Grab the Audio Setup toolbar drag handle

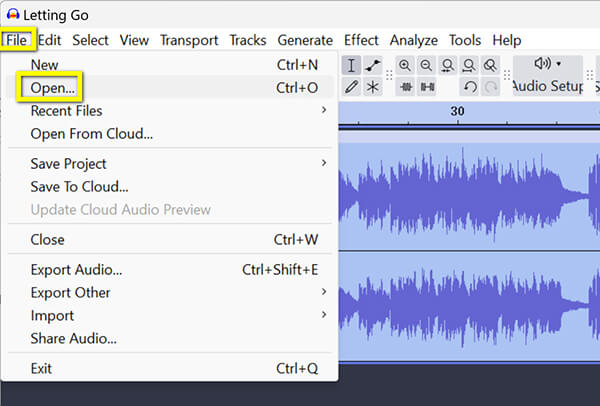pyautogui.click(x=507, y=75)
